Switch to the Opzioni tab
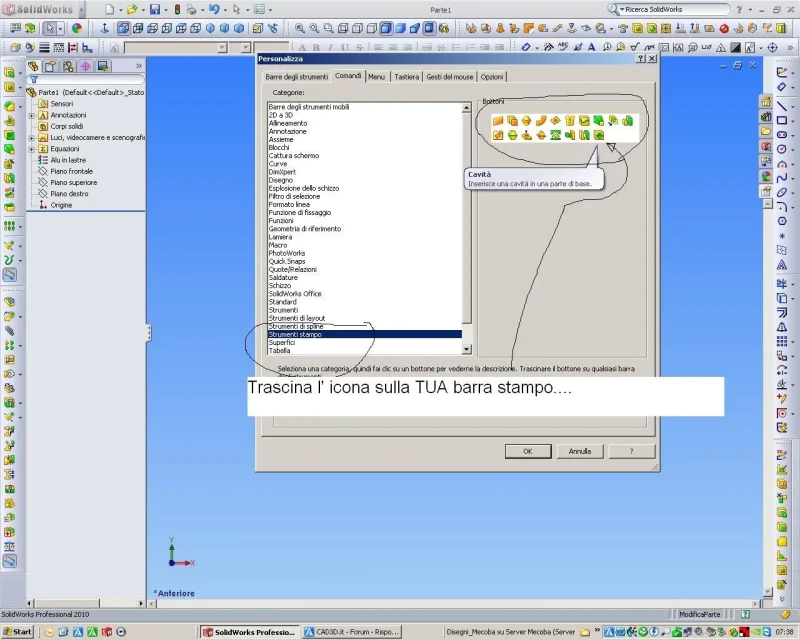 tap(492, 77)
